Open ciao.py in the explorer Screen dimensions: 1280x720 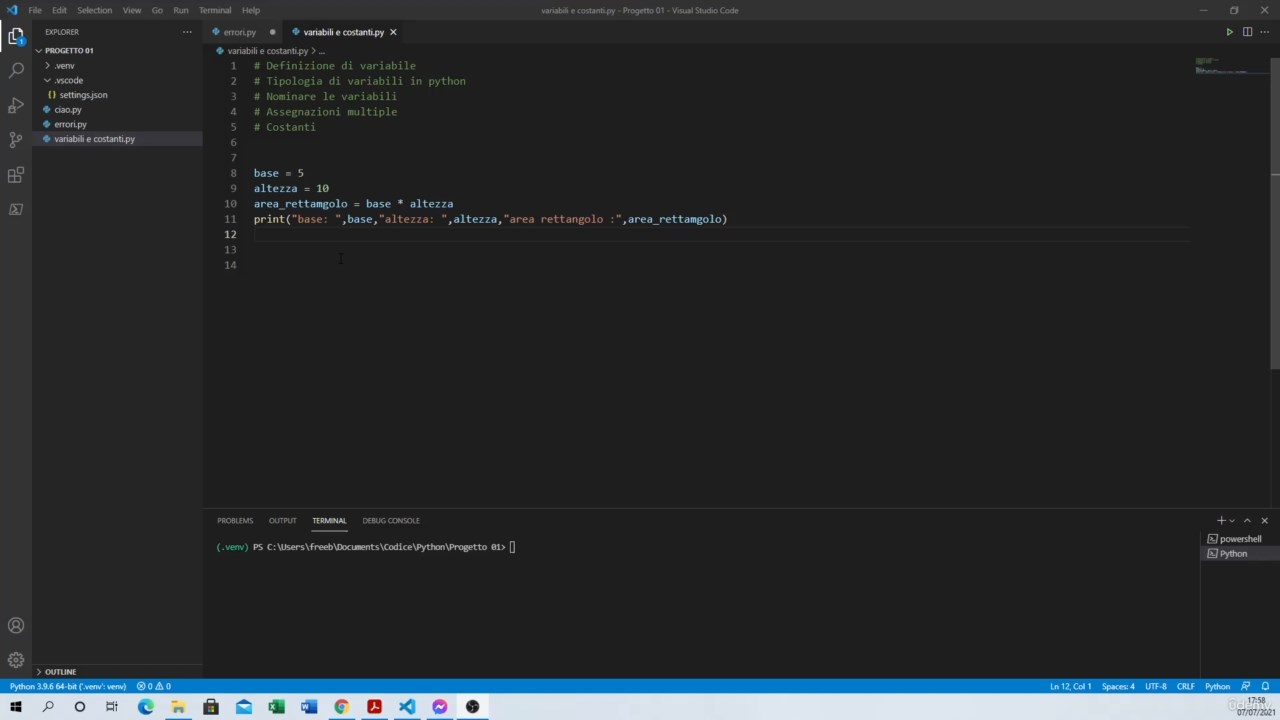click(x=68, y=109)
